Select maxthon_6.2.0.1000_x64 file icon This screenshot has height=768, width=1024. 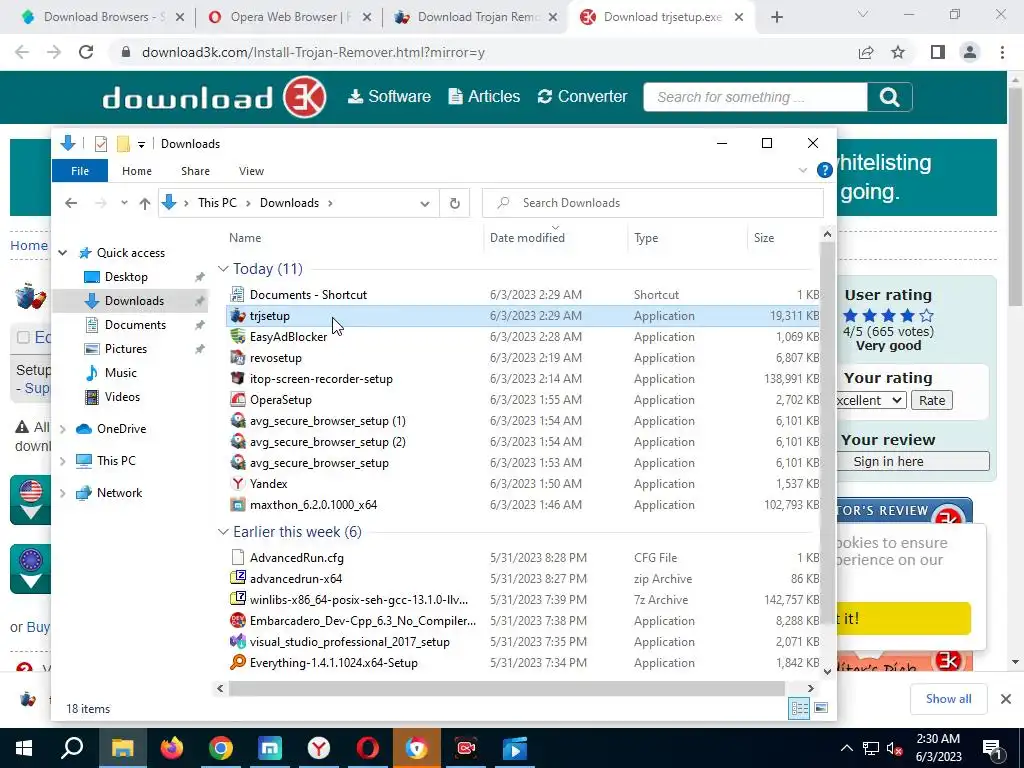point(238,505)
